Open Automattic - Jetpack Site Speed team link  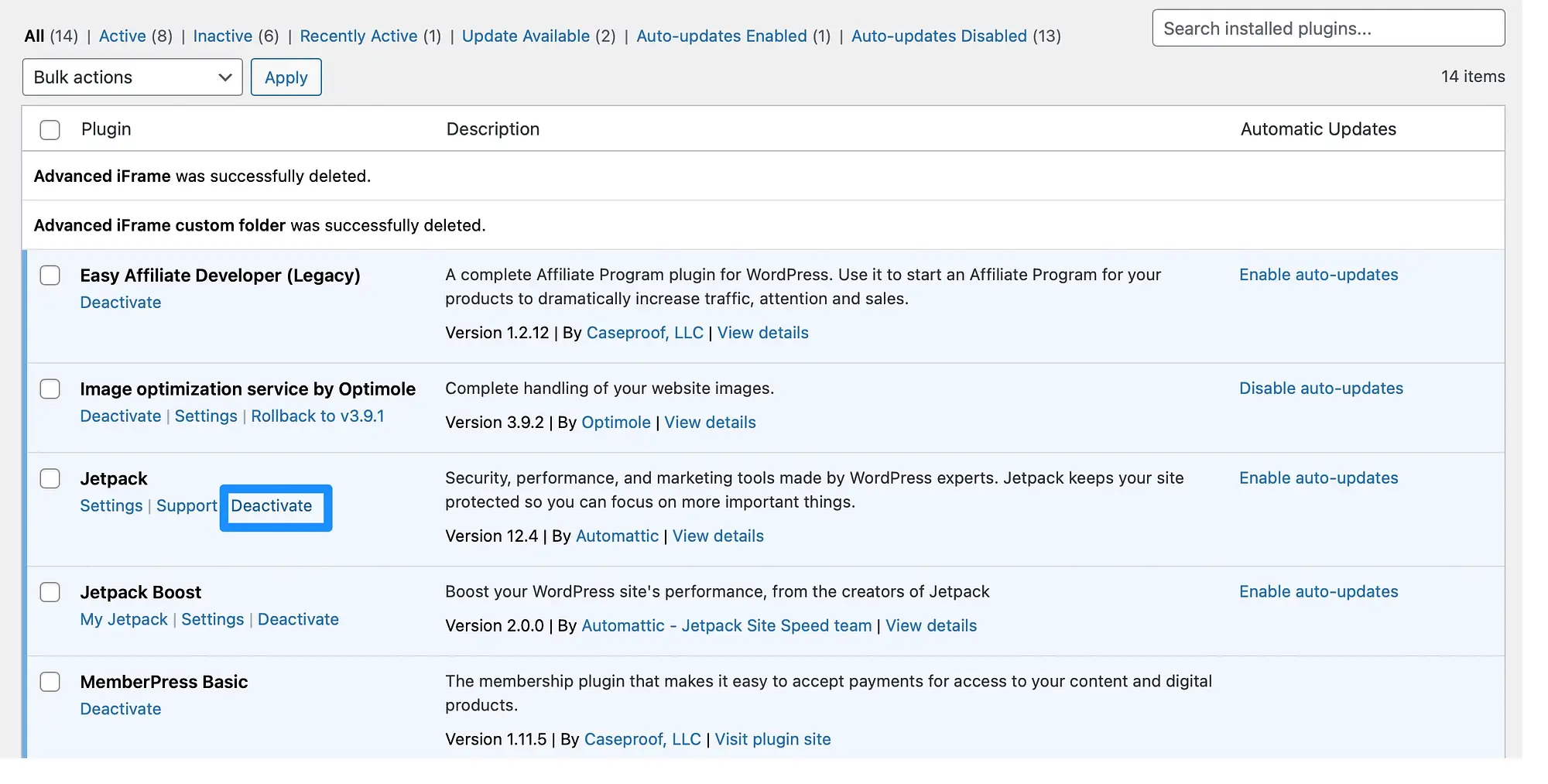click(726, 626)
